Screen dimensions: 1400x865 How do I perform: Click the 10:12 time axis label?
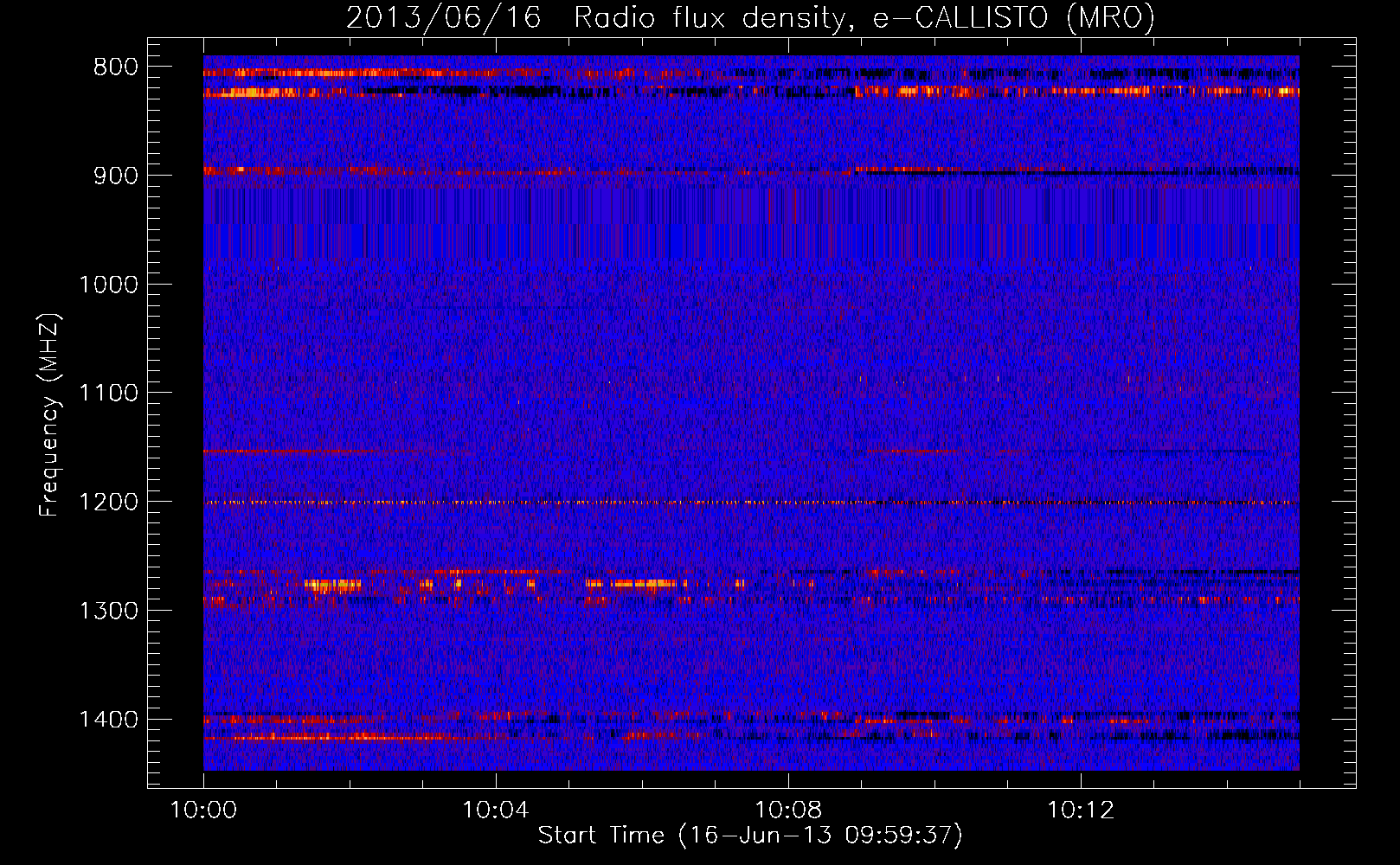pos(1081,811)
